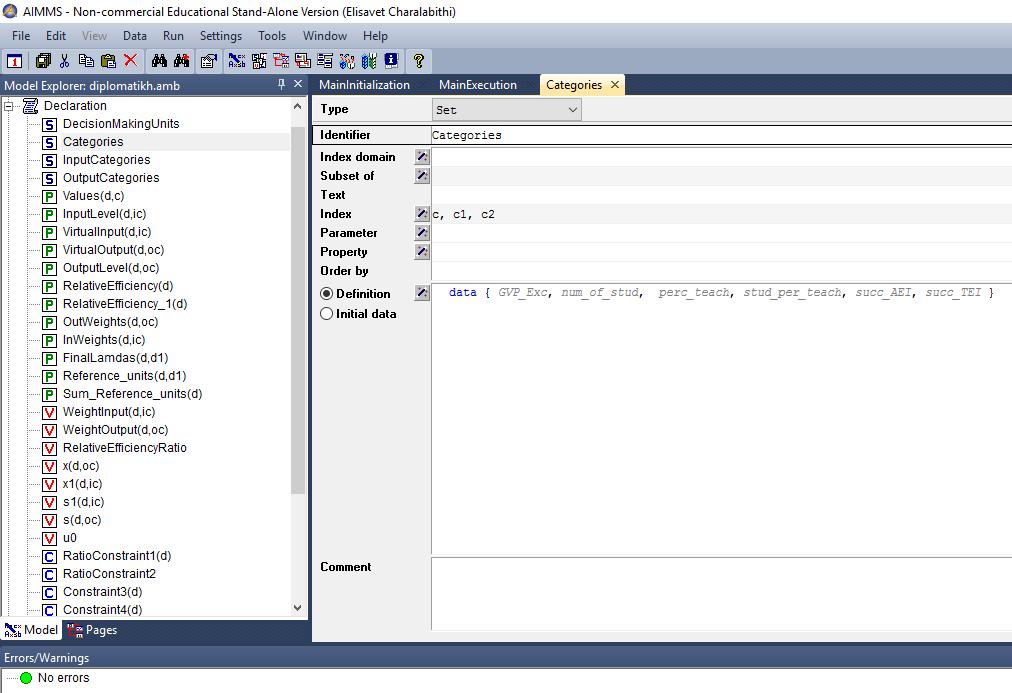Open the Window menu
Viewport: 1012px width, 693px height.
(x=325, y=35)
